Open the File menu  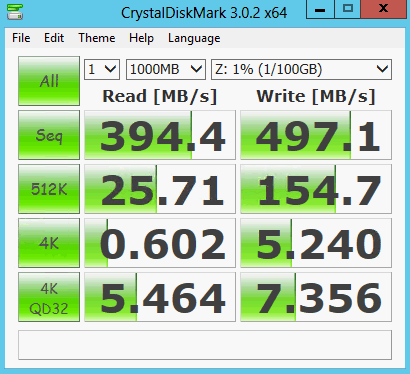21,38
